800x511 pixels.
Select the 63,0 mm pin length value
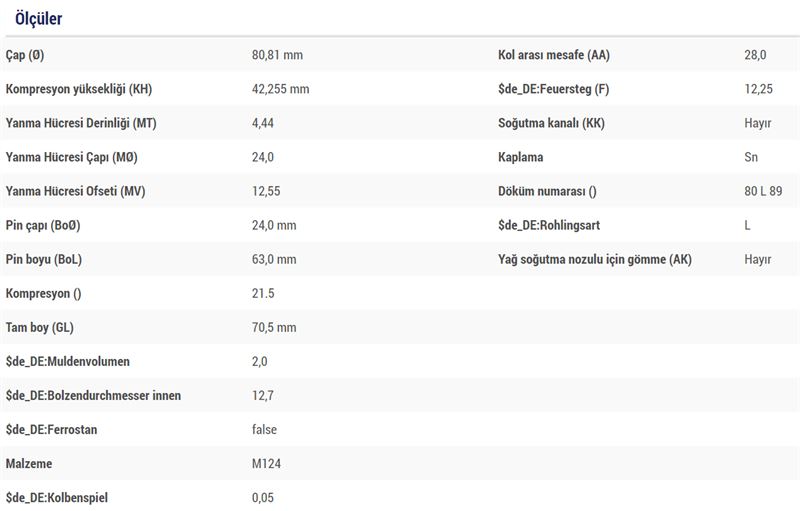tap(273, 260)
